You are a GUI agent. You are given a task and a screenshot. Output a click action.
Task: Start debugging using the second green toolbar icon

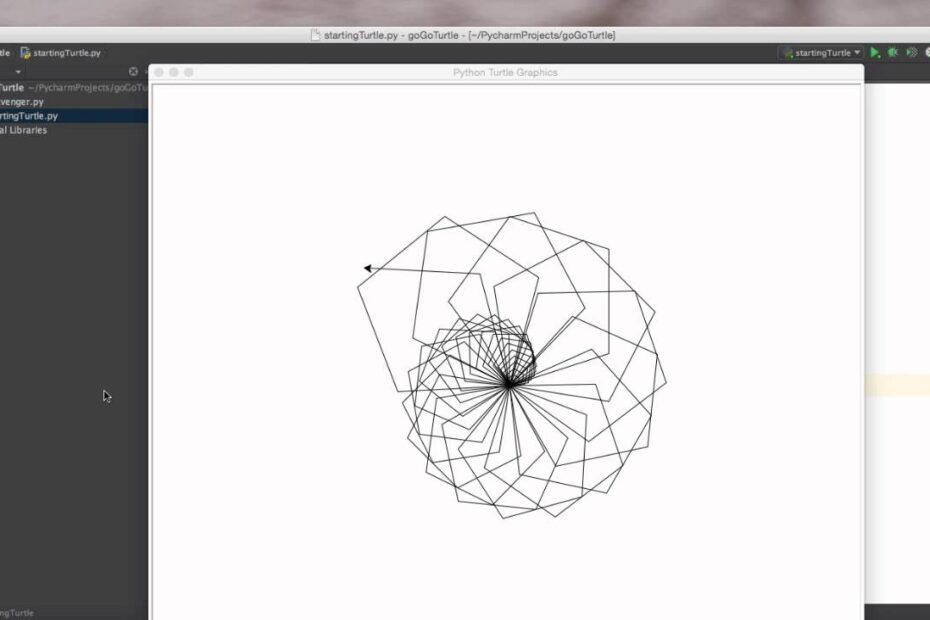[893, 52]
